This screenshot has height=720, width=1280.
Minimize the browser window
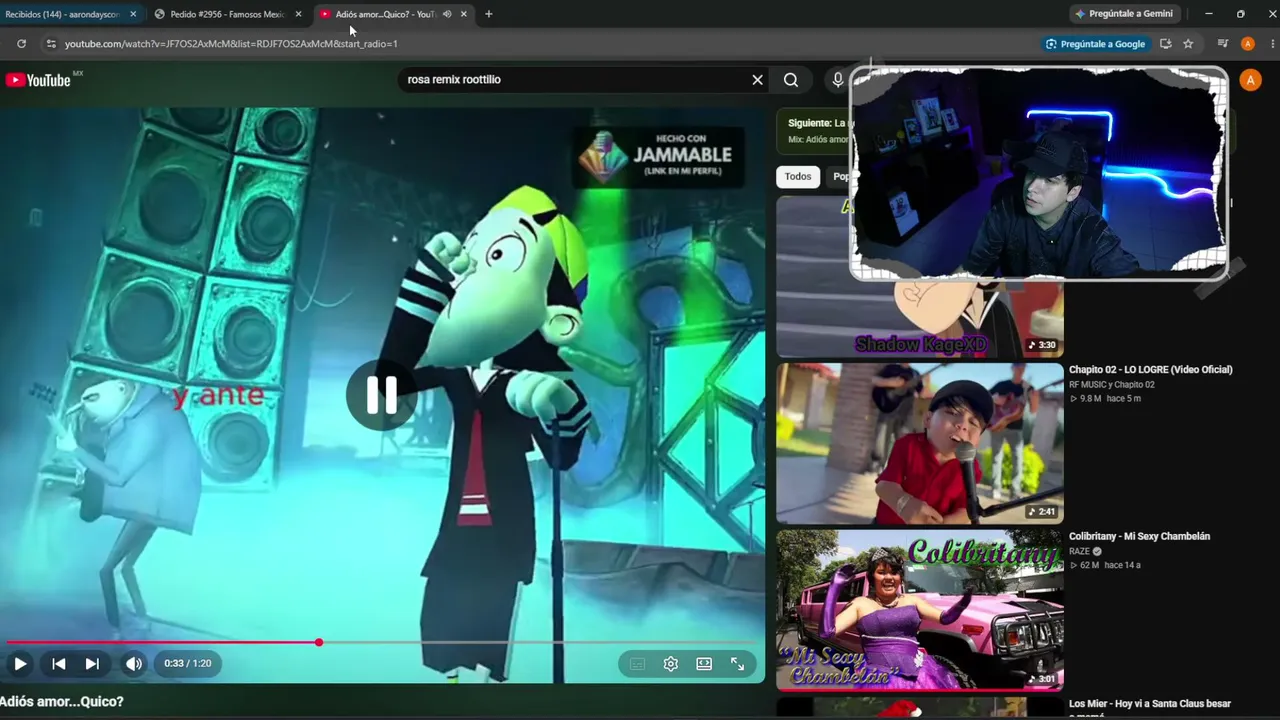coord(1208,14)
